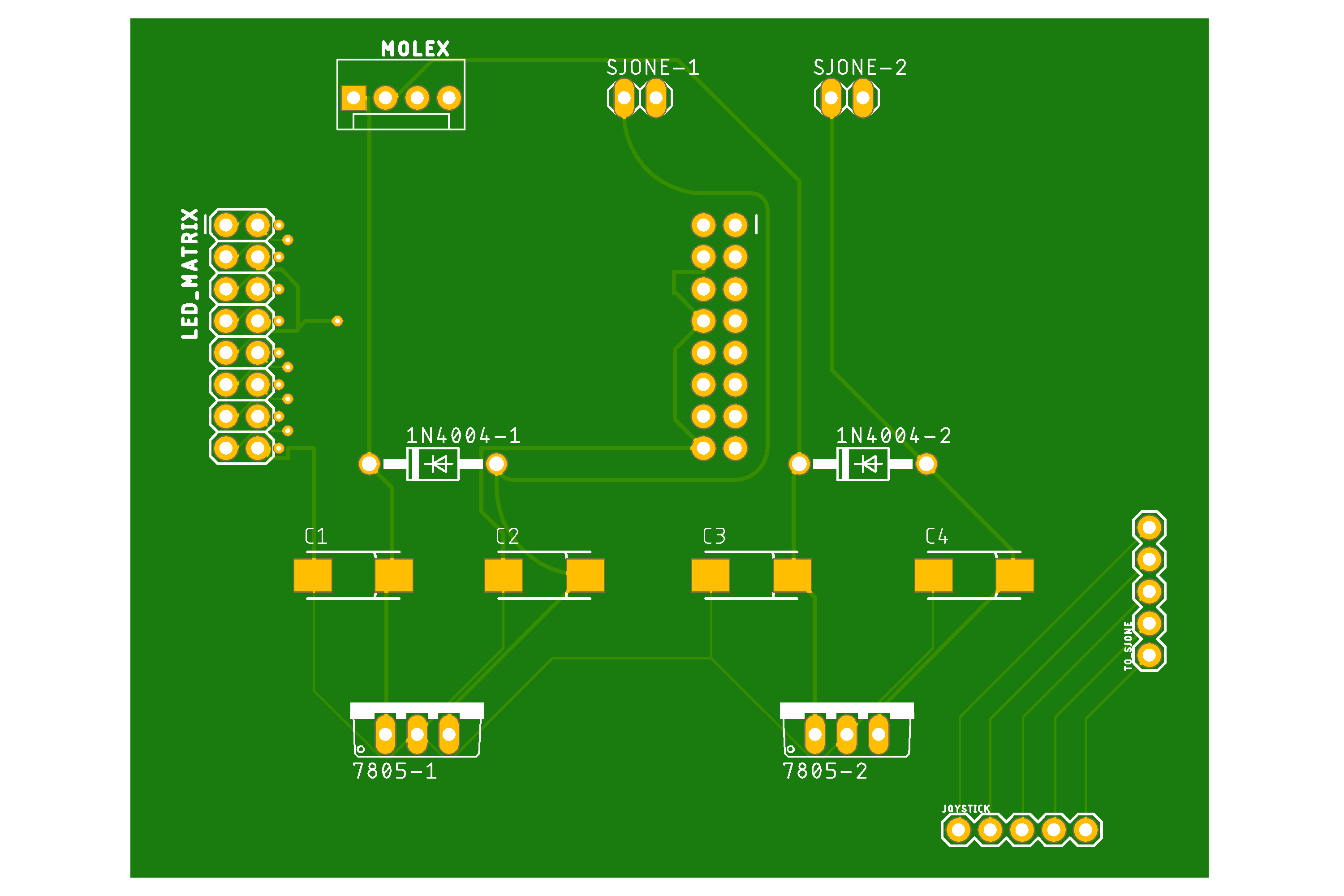This screenshot has height=896, width=1344.
Task: Select the leftmost pad of JOYSTICK header
Action: pyautogui.click(x=958, y=830)
